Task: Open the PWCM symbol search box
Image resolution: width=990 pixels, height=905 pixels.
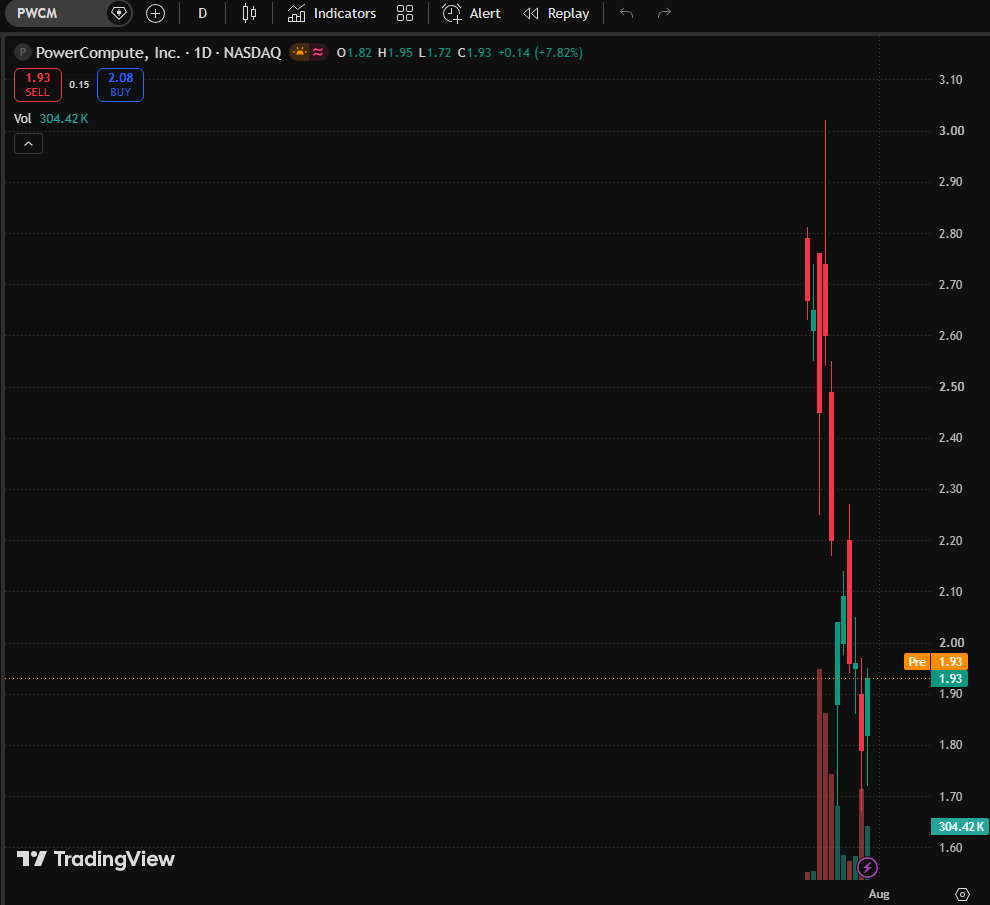Action: pyautogui.click(x=56, y=13)
